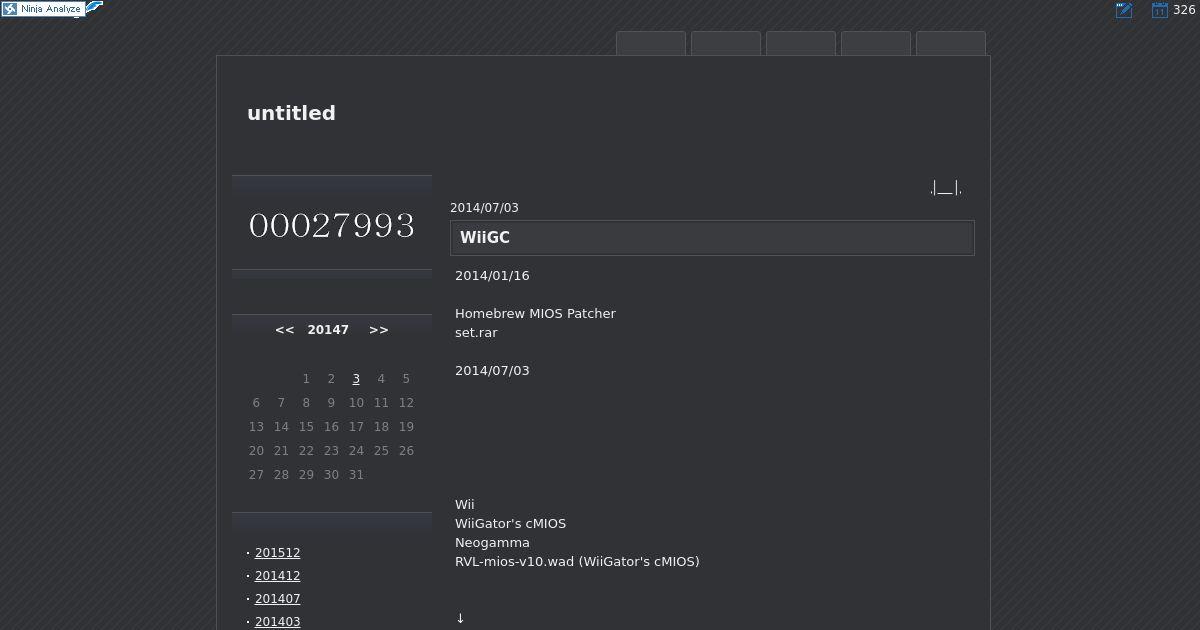The image size is (1200, 630).
Task: Select the 2014/01/16 text in post
Action: click(492, 276)
